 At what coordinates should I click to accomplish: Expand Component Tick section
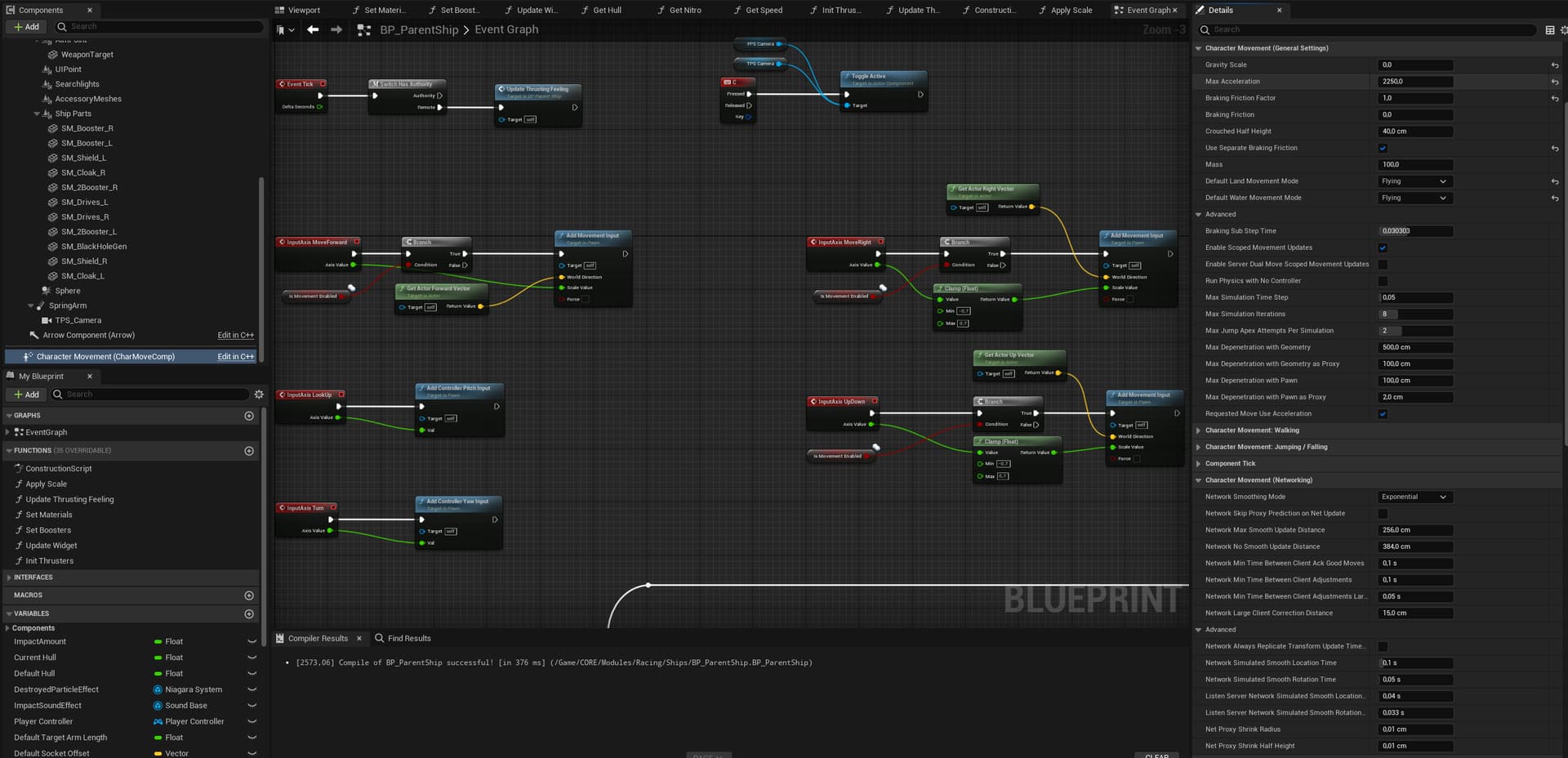click(x=1199, y=464)
